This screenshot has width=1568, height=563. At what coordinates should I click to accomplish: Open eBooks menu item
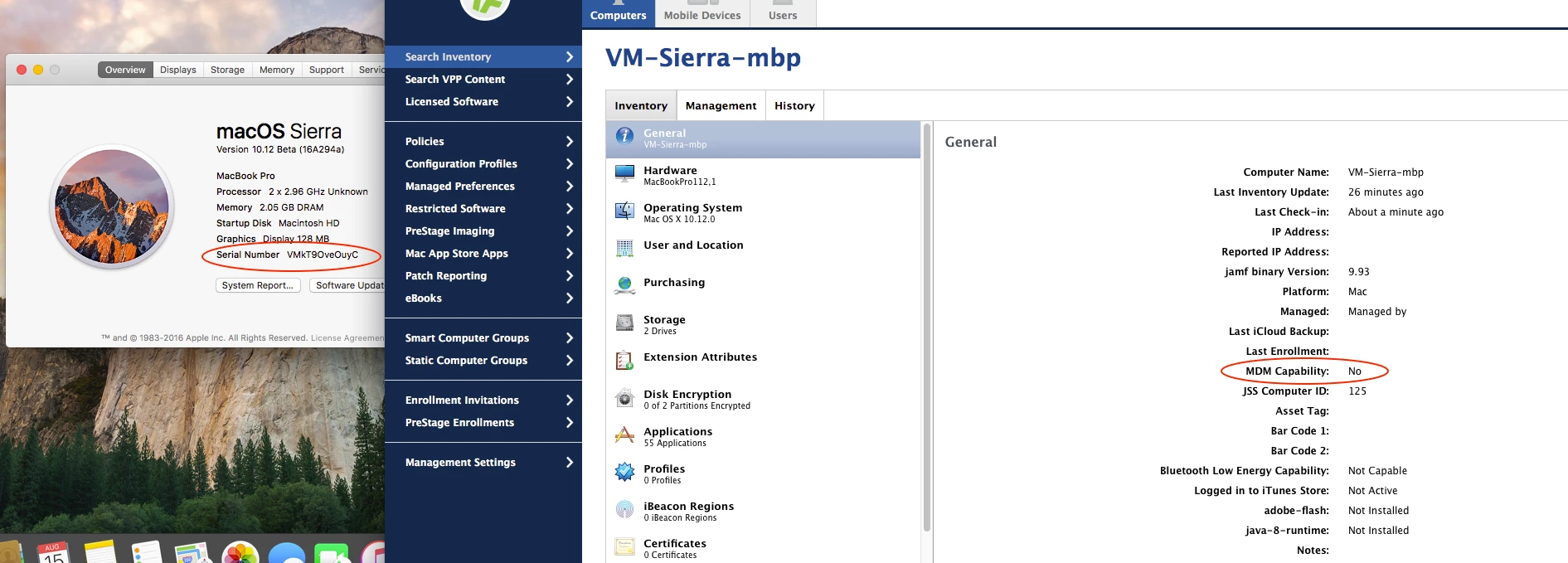(x=483, y=298)
